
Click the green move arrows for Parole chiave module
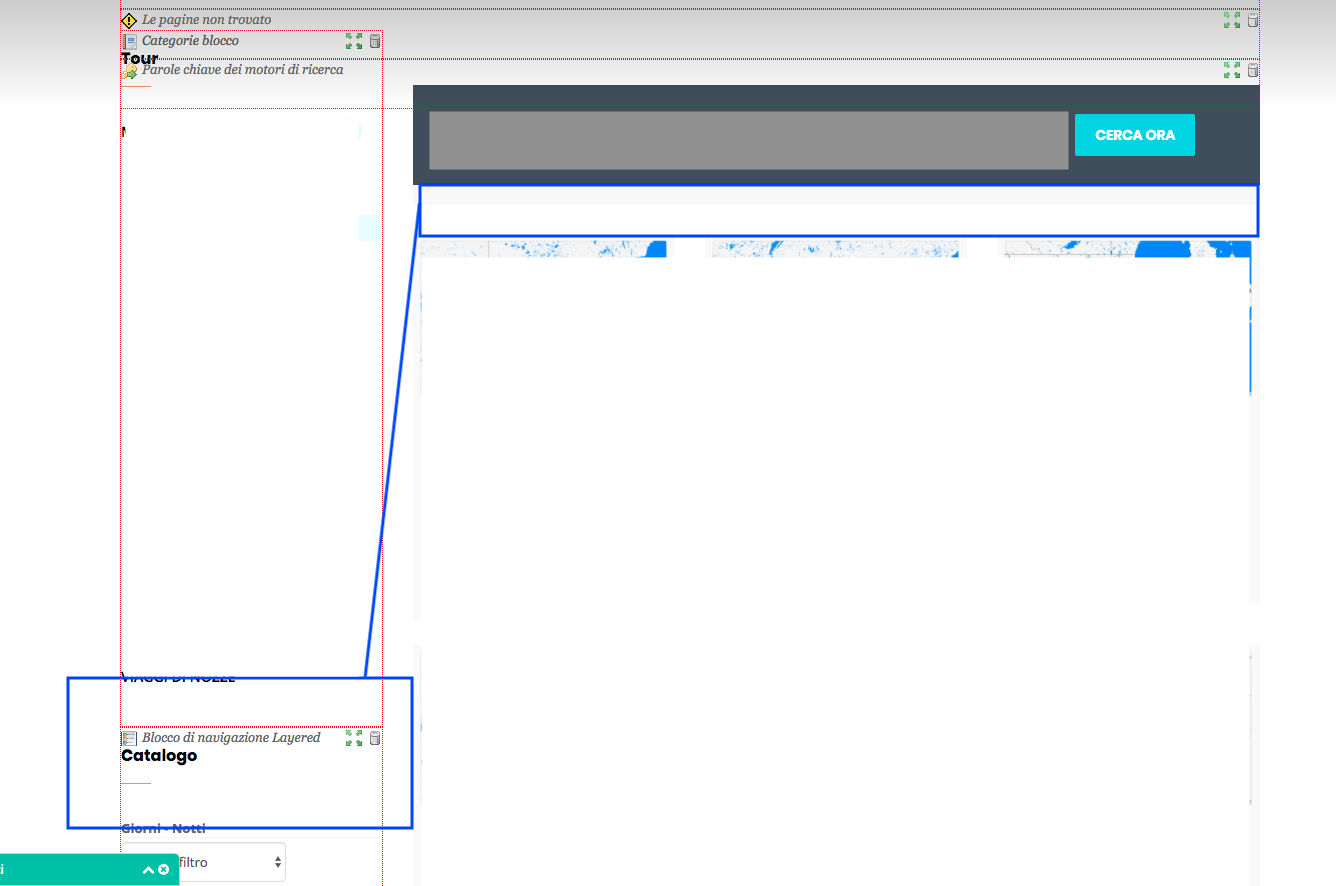[x=1232, y=70]
